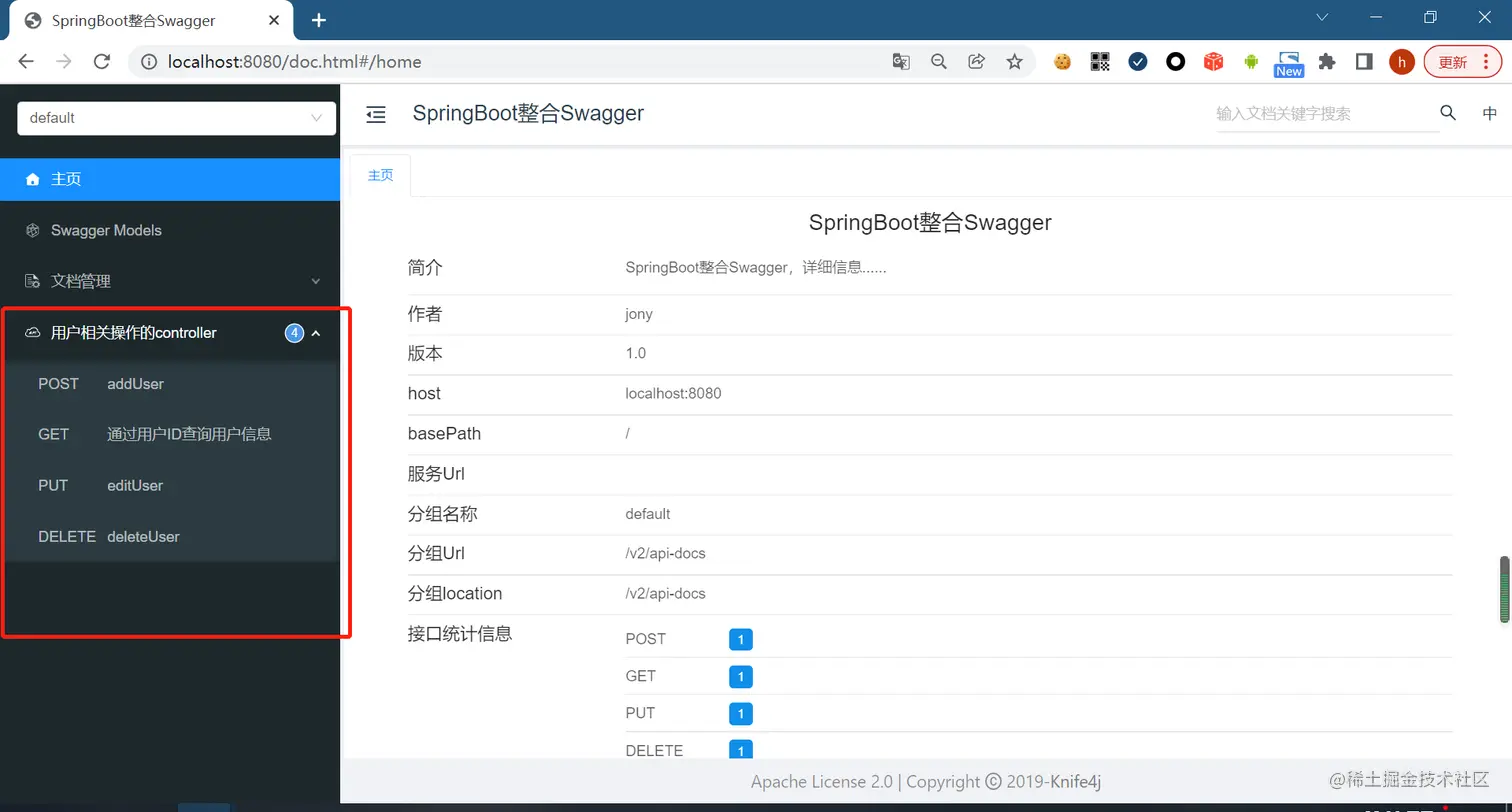The width and height of the screenshot is (1512, 812).
Task: Click the cloud icon beside the controller group
Action: point(33,332)
